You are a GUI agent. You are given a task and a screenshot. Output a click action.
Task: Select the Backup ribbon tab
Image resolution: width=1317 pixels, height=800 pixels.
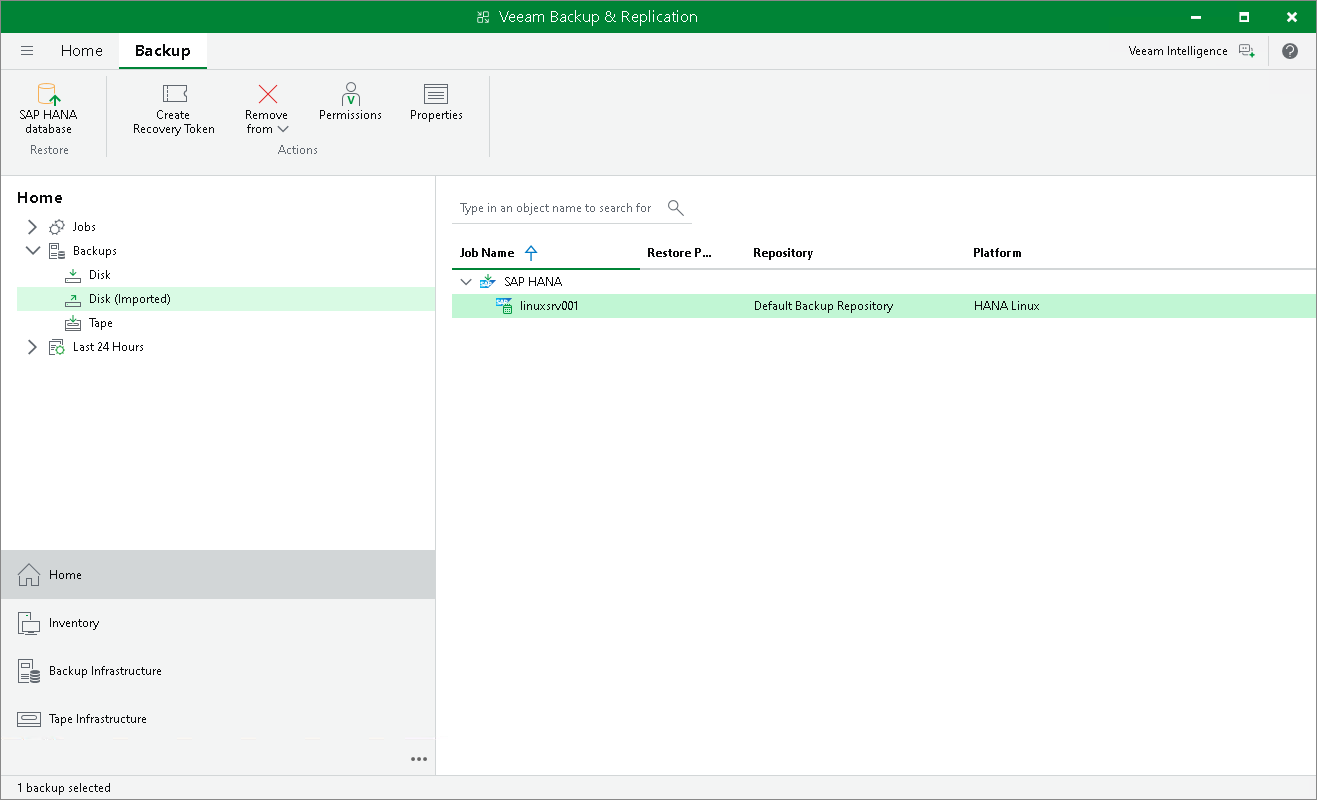tap(162, 51)
